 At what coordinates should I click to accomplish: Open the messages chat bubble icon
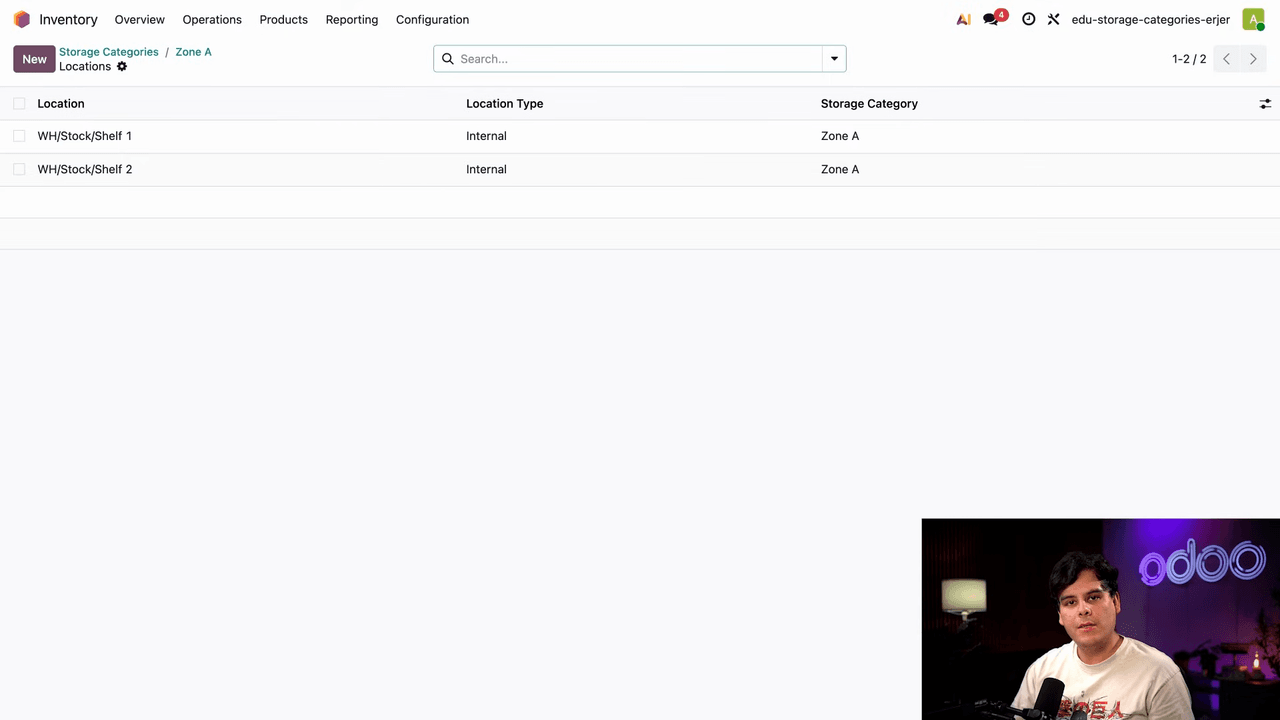[991, 19]
